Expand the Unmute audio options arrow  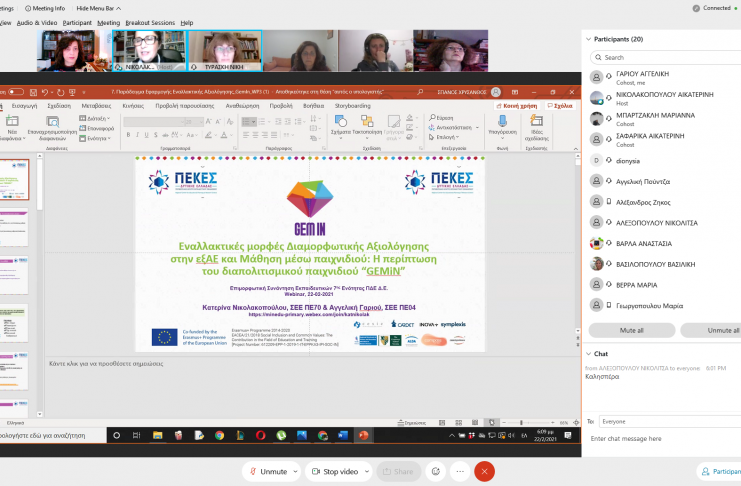click(x=295, y=471)
